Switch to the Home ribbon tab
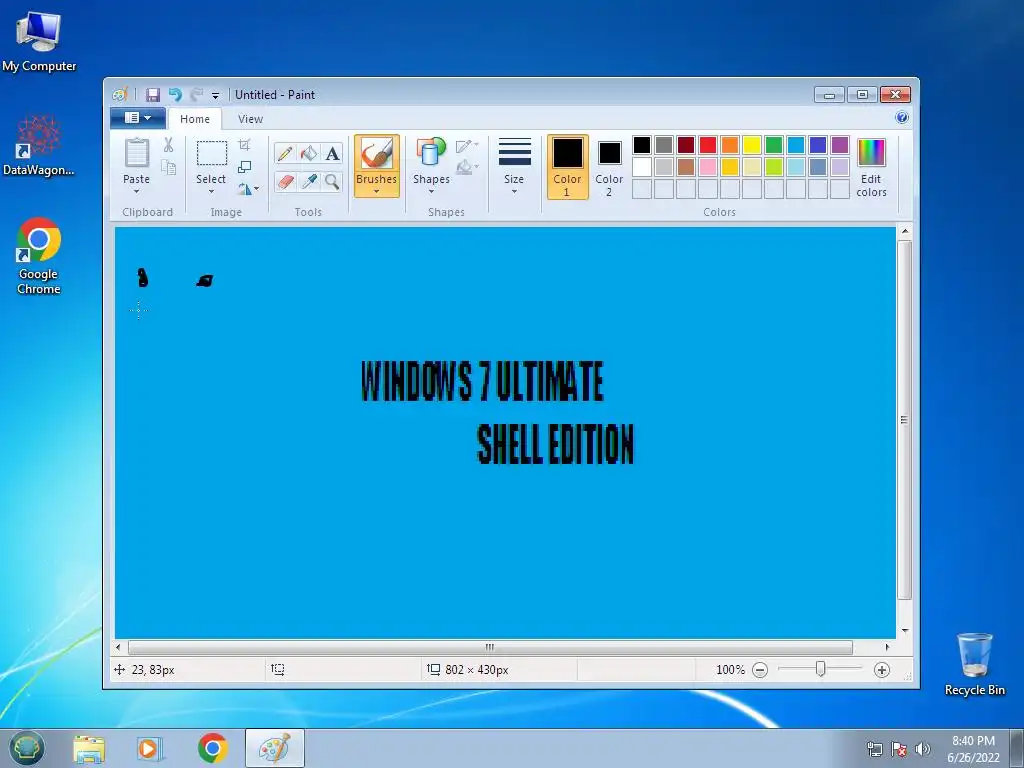 [195, 119]
